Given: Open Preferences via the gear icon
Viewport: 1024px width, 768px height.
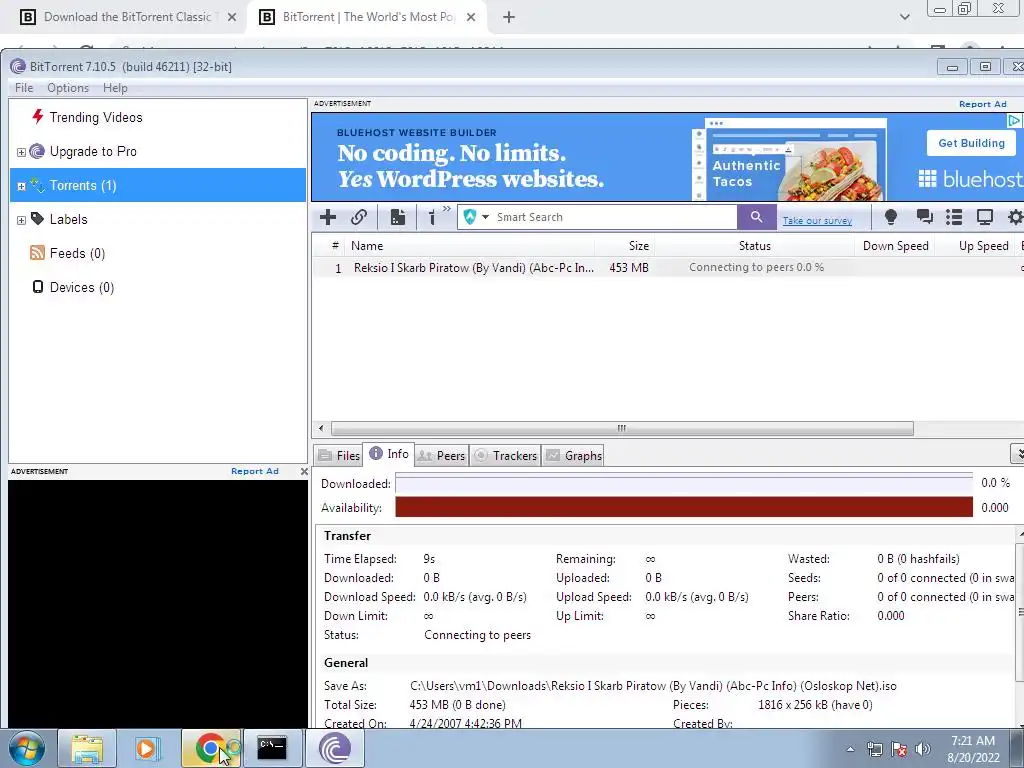Looking at the screenshot, I should click(x=1016, y=217).
